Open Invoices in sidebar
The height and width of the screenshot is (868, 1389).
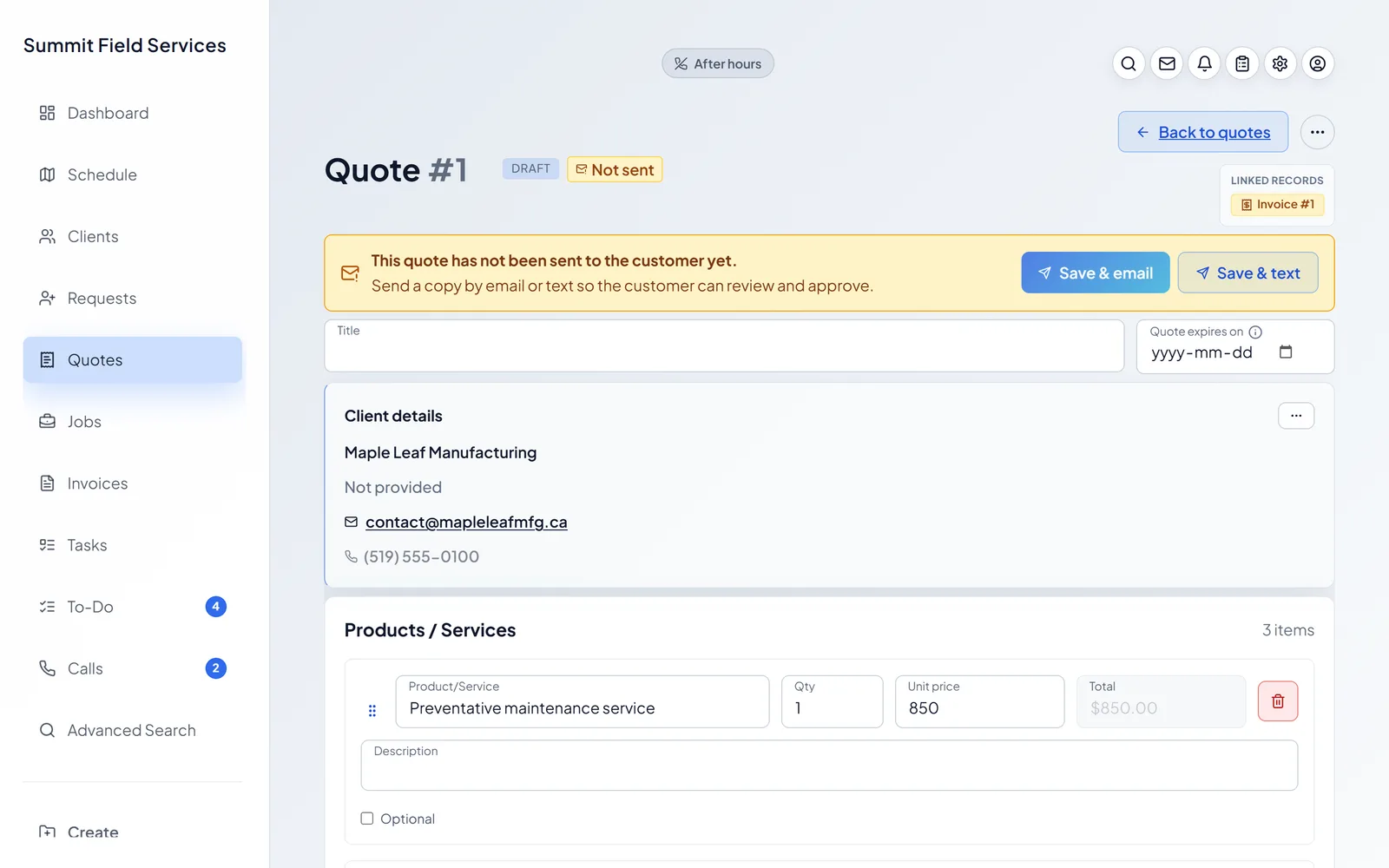point(132,483)
